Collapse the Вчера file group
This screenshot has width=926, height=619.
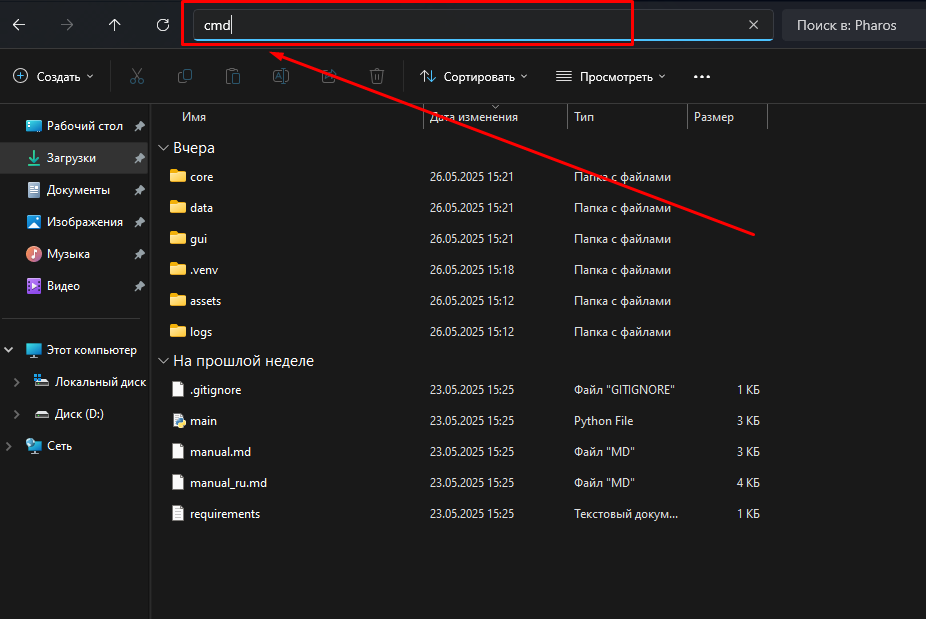click(x=164, y=148)
